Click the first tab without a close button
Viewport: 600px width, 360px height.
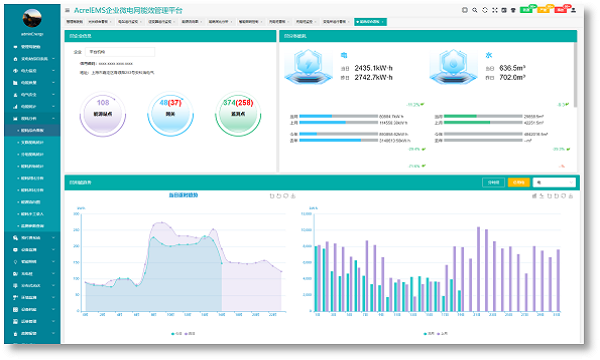[74, 22]
